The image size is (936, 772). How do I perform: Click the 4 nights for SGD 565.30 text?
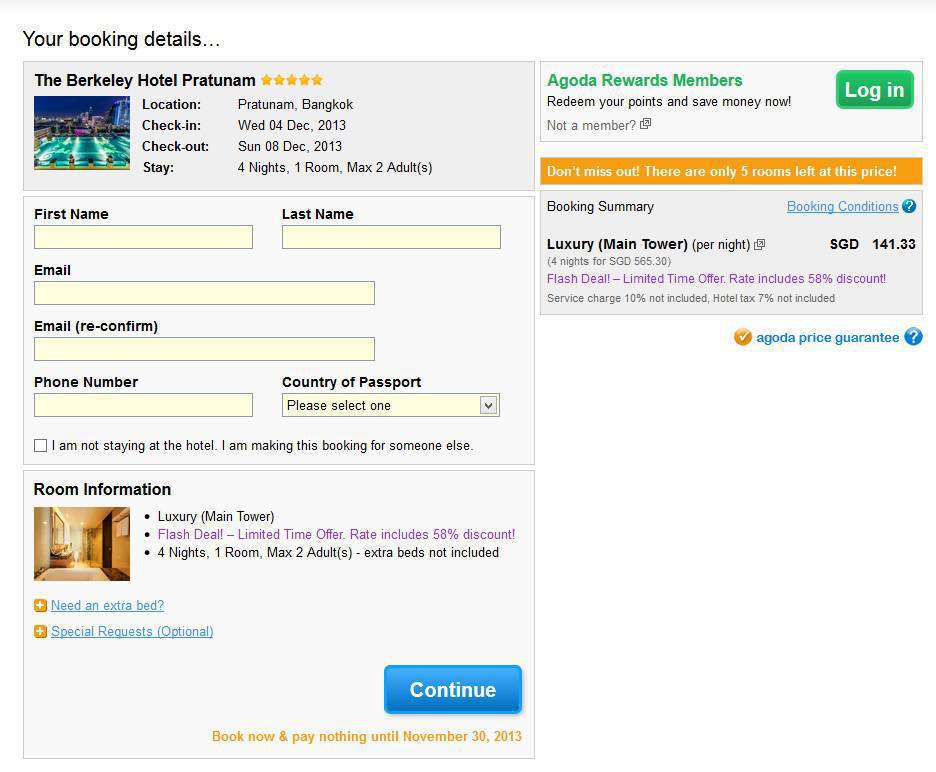[x=609, y=261]
